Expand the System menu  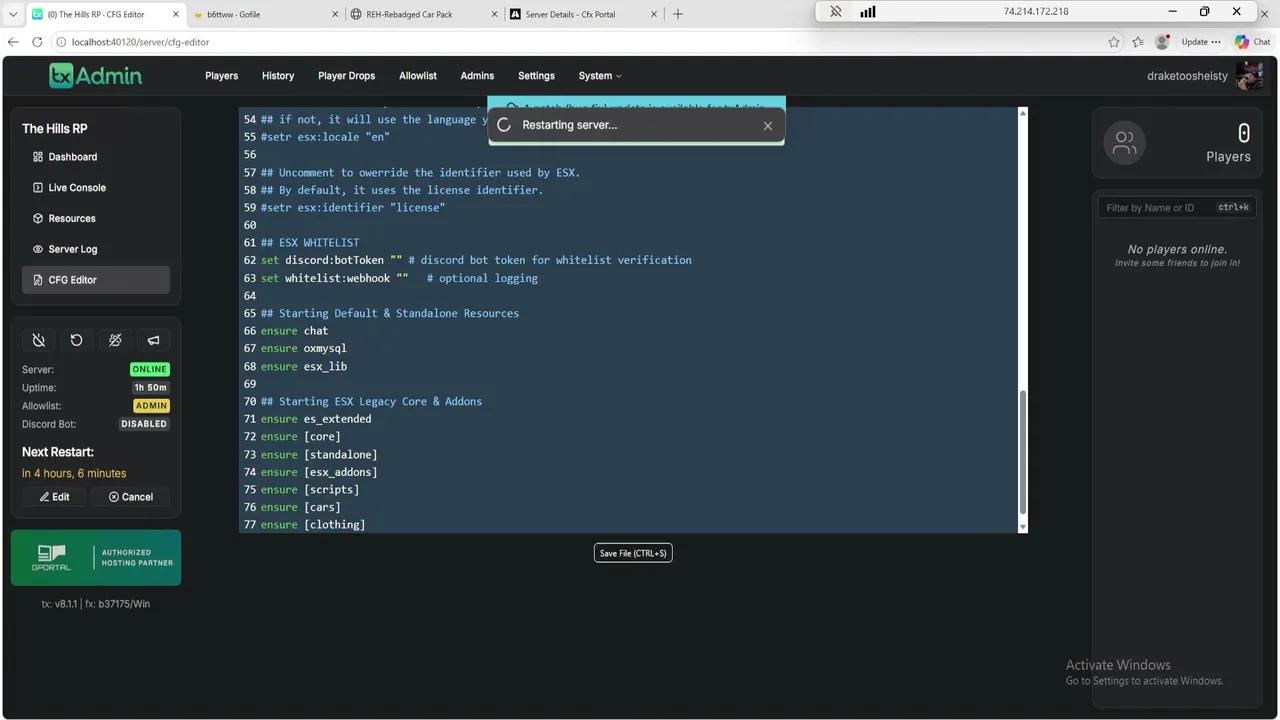tap(600, 76)
